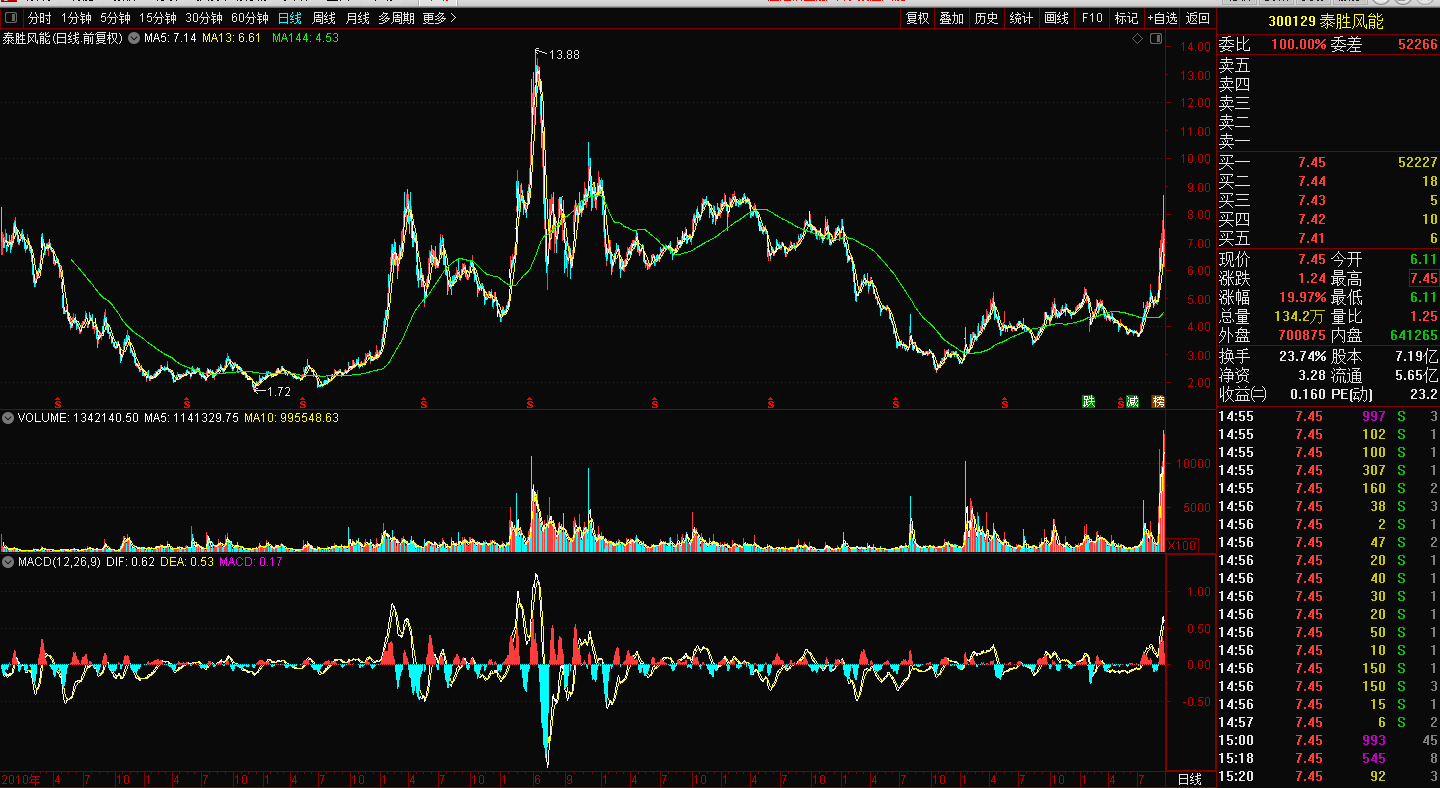Image resolution: width=1440 pixels, height=788 pixels.
Task: Add stock to watchlist with +自选
Action: [1162, 18]
